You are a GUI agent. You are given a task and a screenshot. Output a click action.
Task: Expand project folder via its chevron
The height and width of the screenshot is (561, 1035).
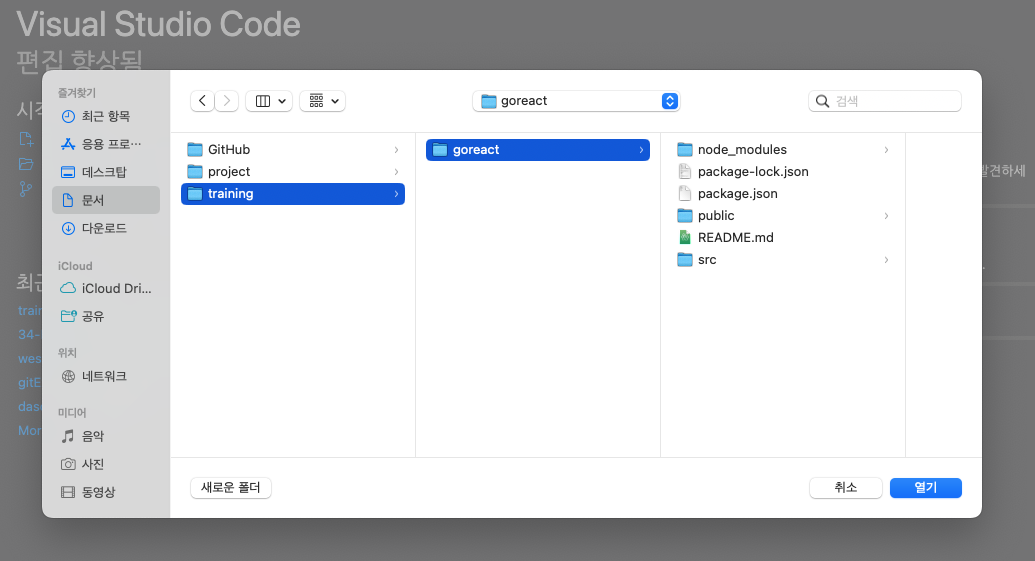[x=396, y=172]
